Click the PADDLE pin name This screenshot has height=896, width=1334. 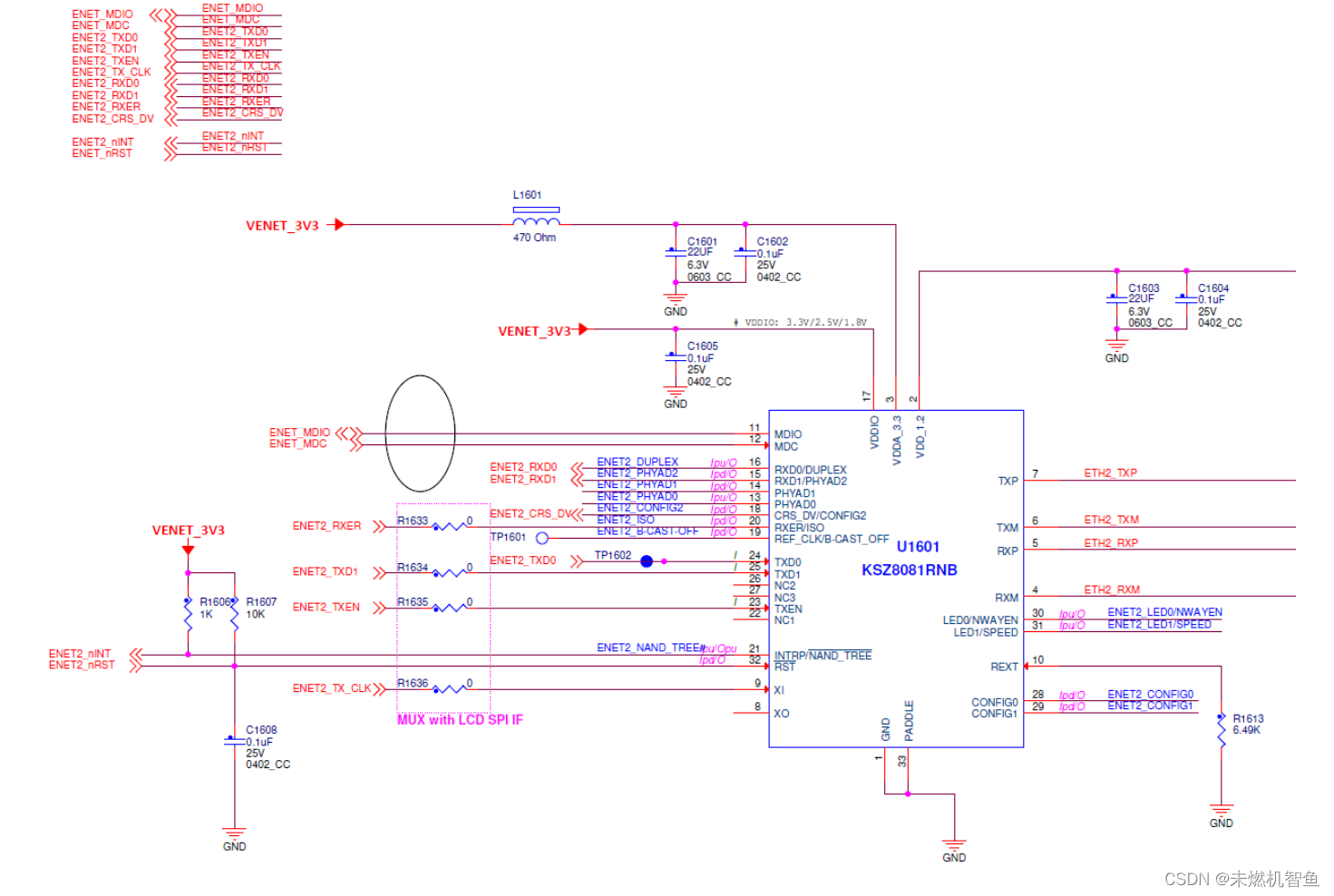point(909,721)
